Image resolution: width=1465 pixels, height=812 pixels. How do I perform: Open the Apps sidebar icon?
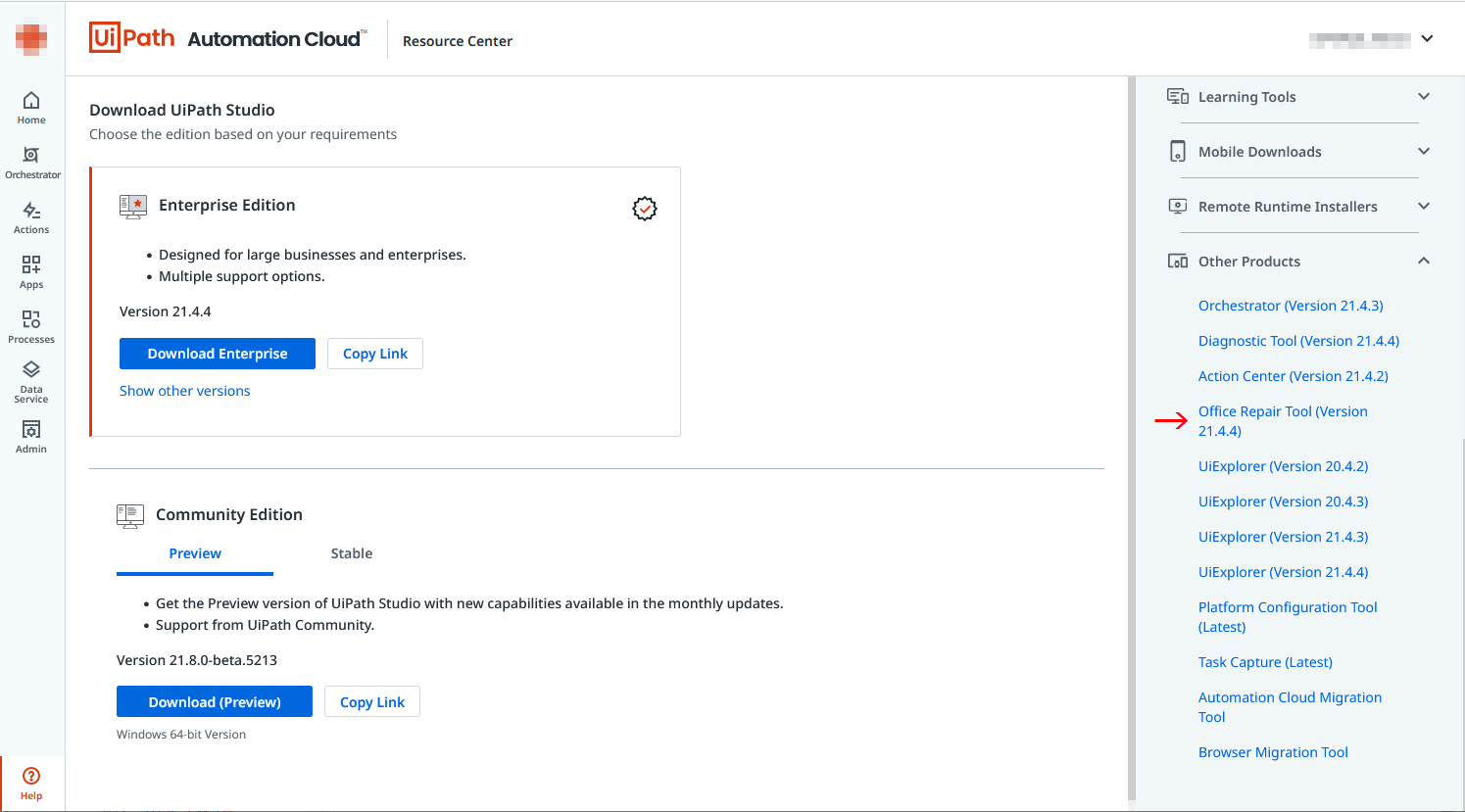click(x=31, y=271)
